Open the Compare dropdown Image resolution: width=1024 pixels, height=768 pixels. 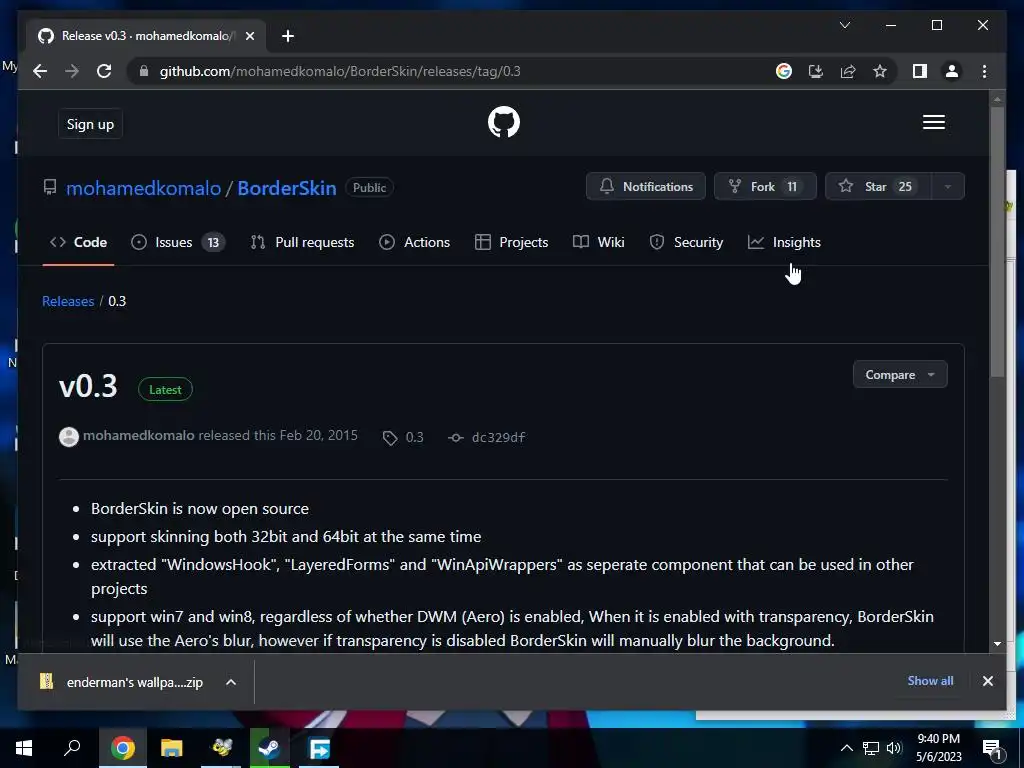pyautogui.click(x=900, y=374)
